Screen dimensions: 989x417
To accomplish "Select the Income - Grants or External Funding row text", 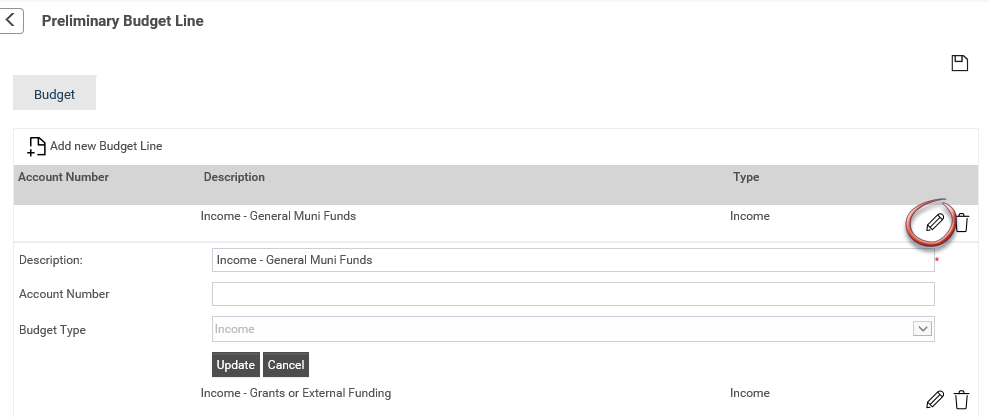I will (x=296, y=393).
